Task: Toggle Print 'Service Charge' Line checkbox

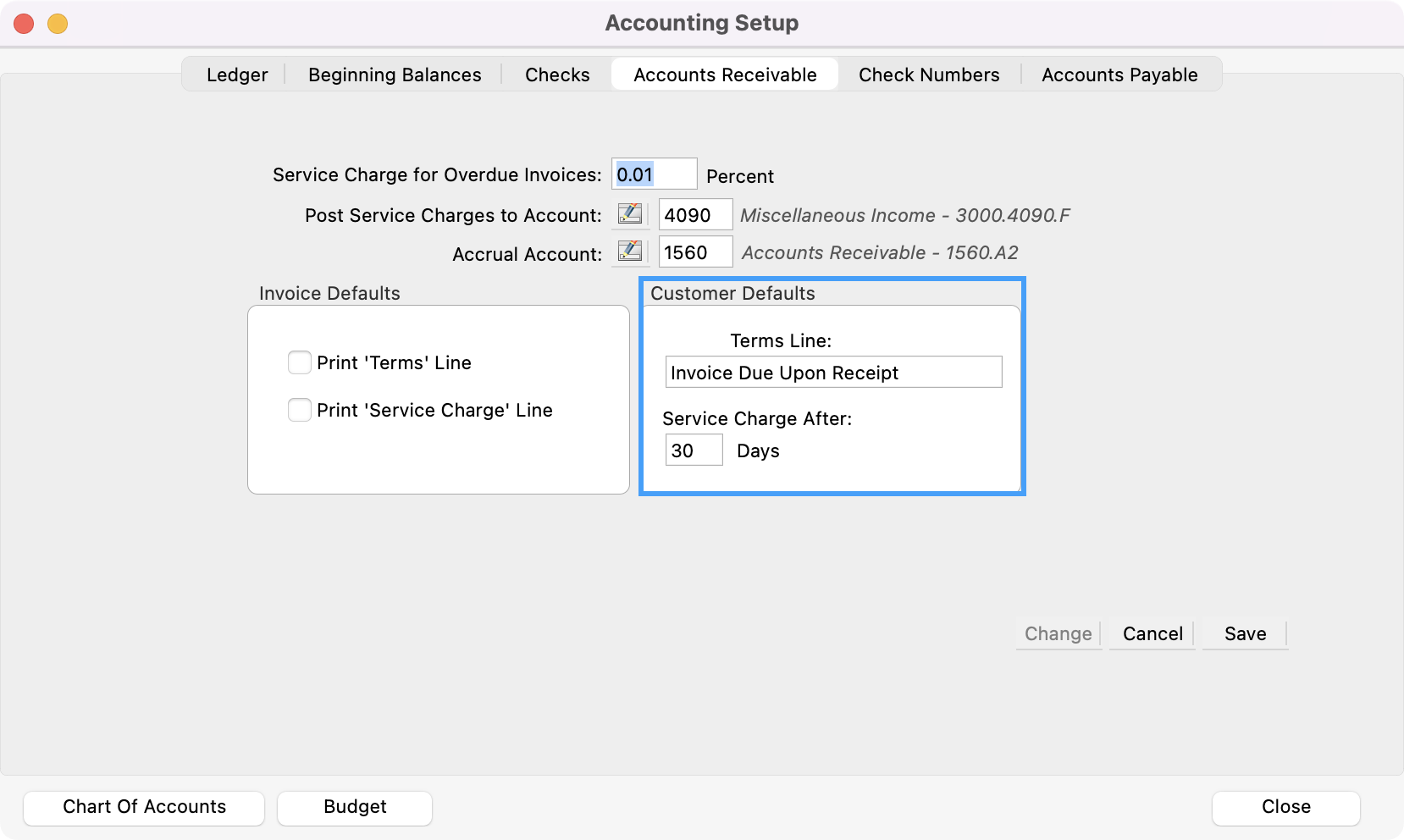Action: (300, 410)
